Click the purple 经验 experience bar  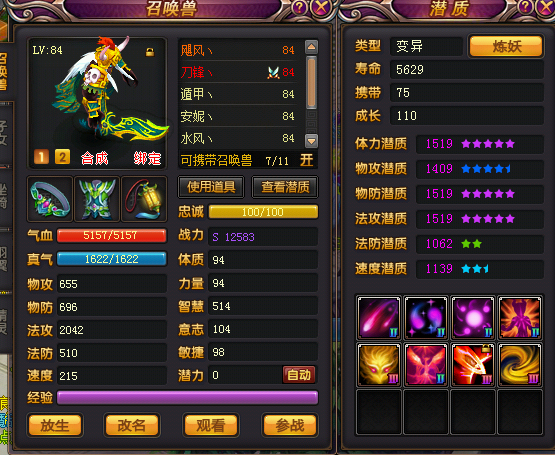(187, 398)
